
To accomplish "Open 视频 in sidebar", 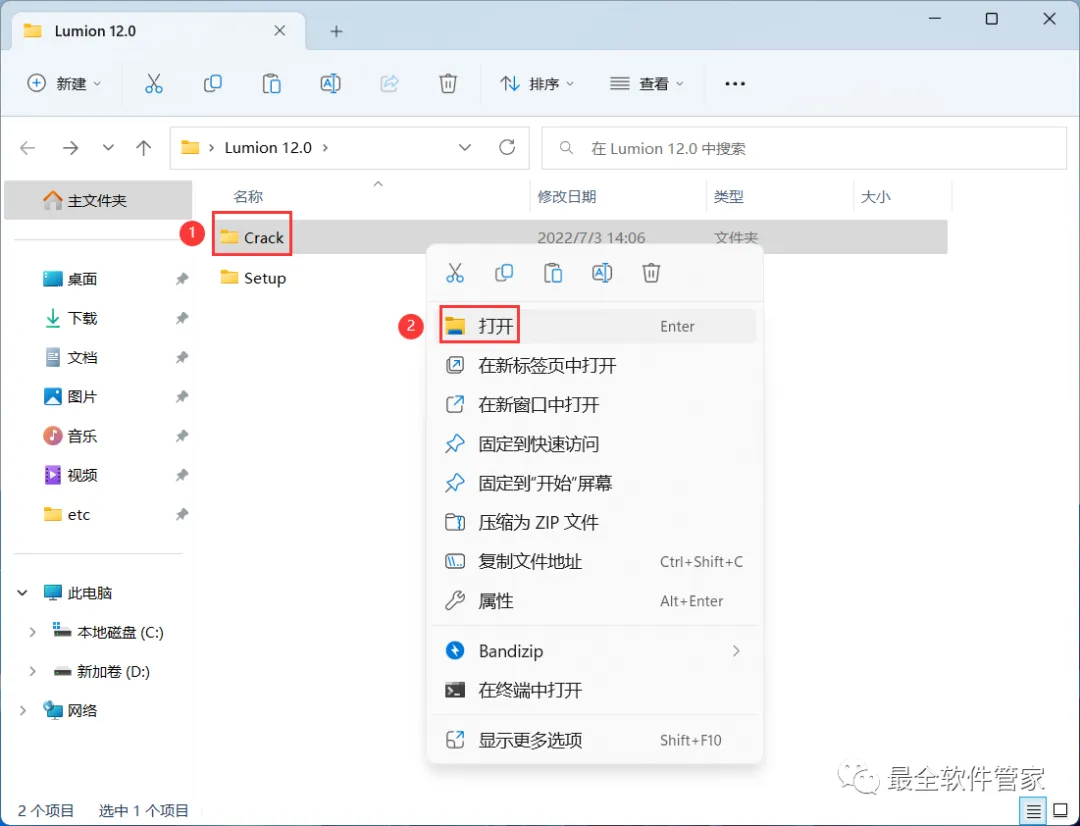I will tap(72, 475).
